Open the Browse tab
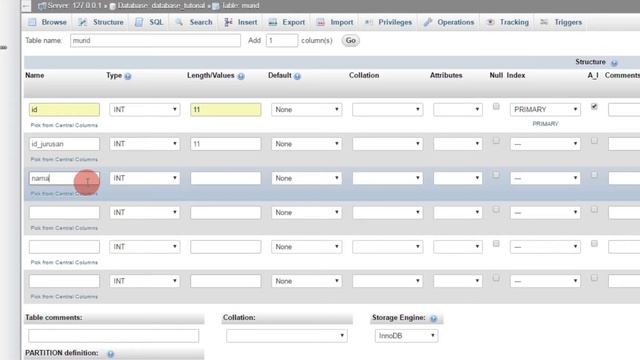Screen dimensions: 640x360 pyautogui.click(x=47, y=22)
